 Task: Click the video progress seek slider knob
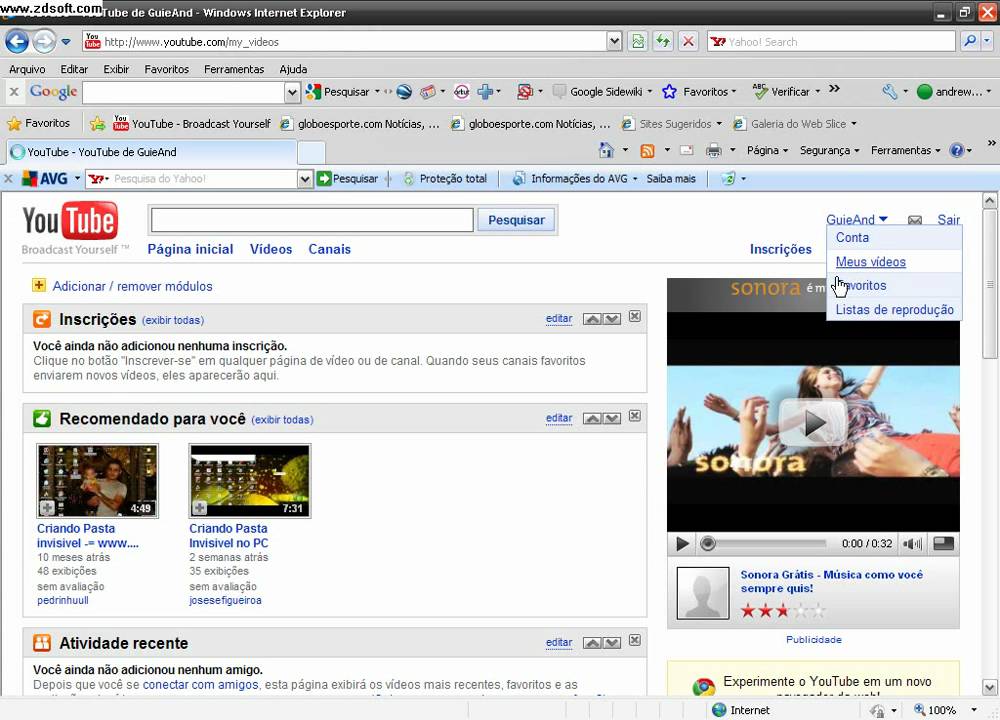click(x=707, y=544)
